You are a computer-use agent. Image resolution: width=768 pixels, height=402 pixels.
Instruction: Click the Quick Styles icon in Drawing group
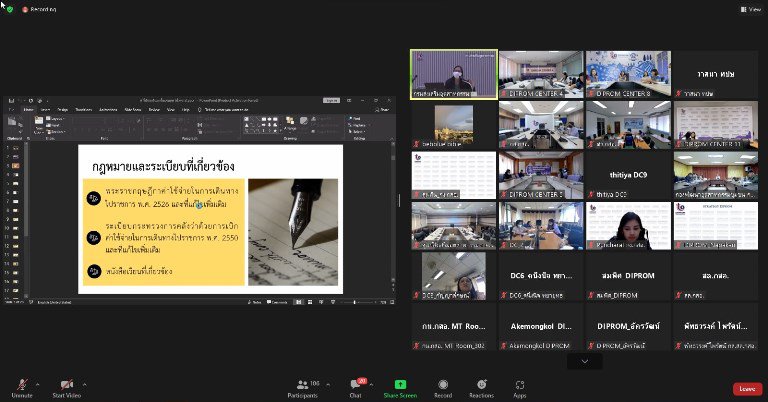pos(304,120)
